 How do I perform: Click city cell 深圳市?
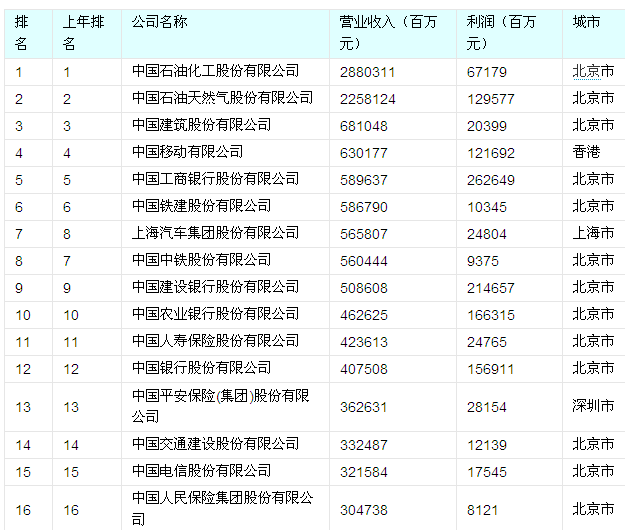click(593, 406)
